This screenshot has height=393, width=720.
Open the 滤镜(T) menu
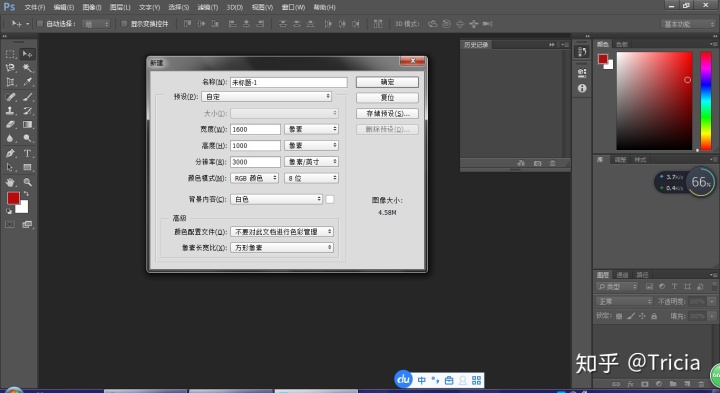[x=208, y=7]
